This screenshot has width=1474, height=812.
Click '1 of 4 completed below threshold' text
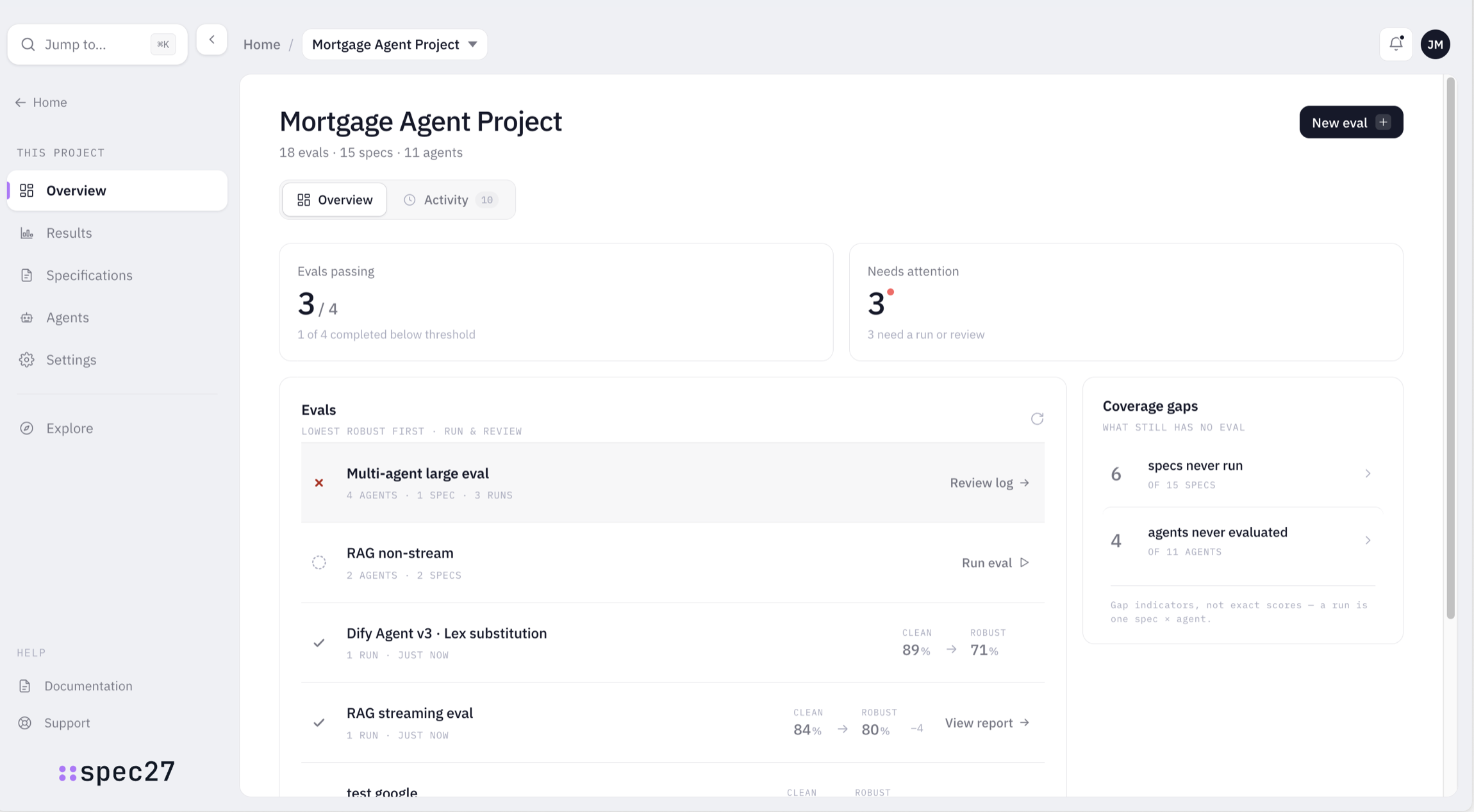[x=386, y=335]
